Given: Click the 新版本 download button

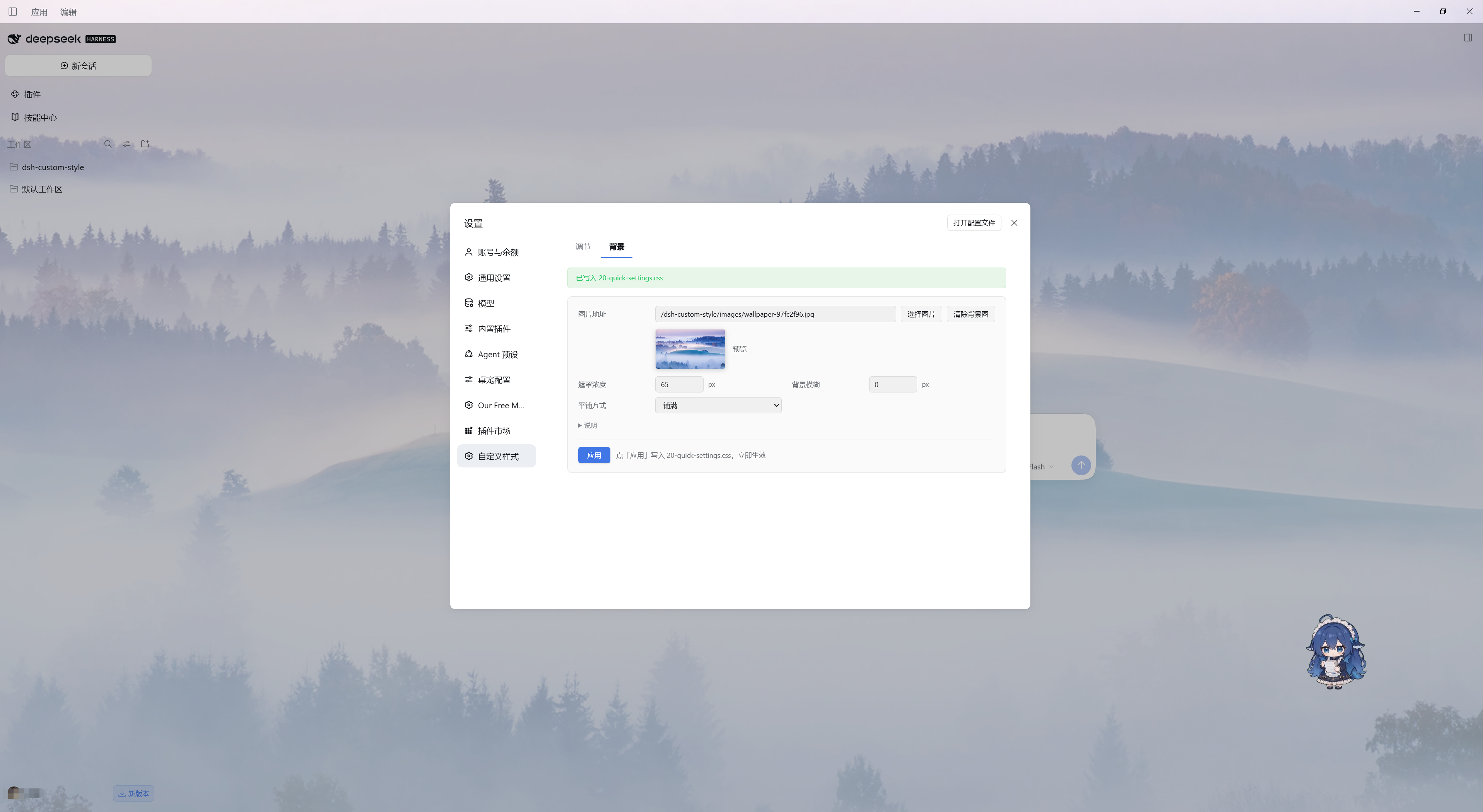Looking at the screenshot, I should [133, 793].
